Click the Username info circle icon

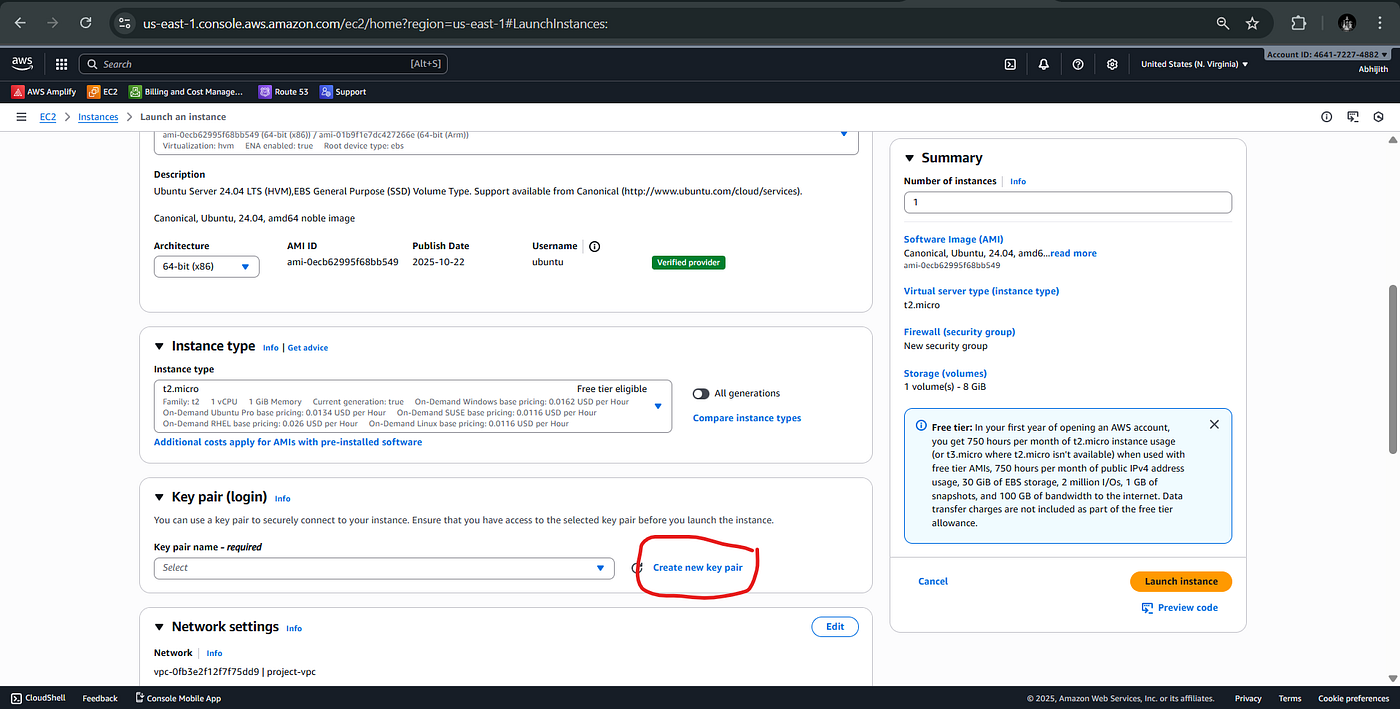point(594,246)
